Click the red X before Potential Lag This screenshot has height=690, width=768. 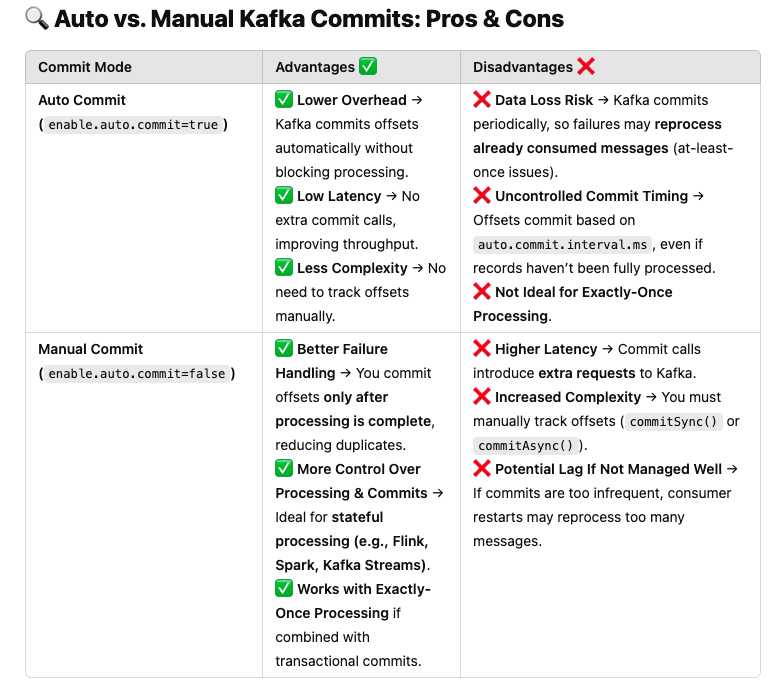coord(482,469)
